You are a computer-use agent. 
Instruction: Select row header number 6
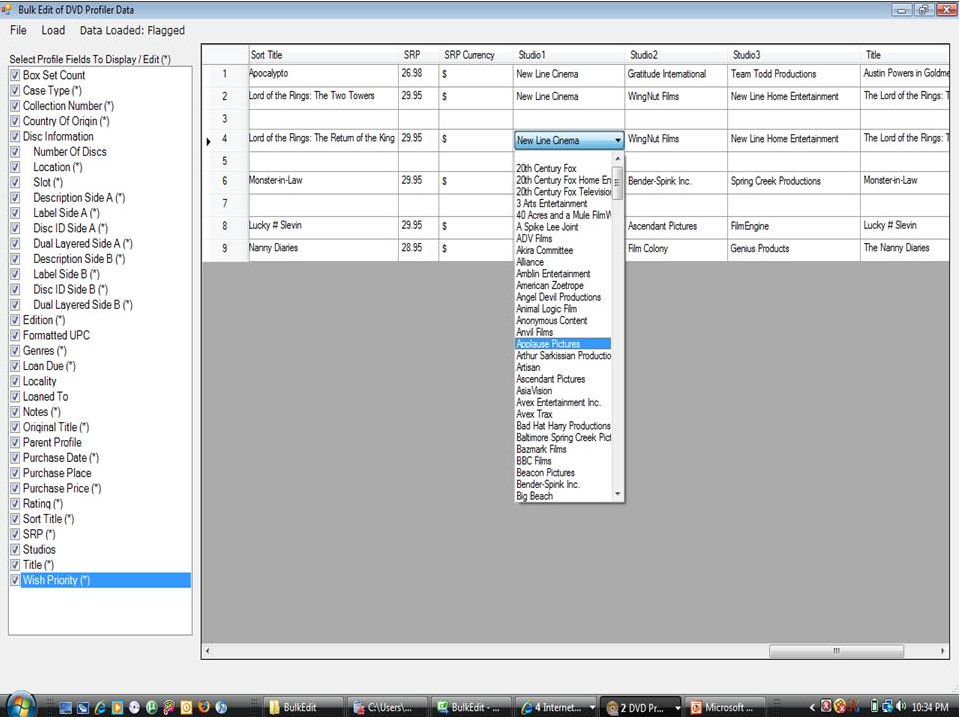click(x=225, y=181)
